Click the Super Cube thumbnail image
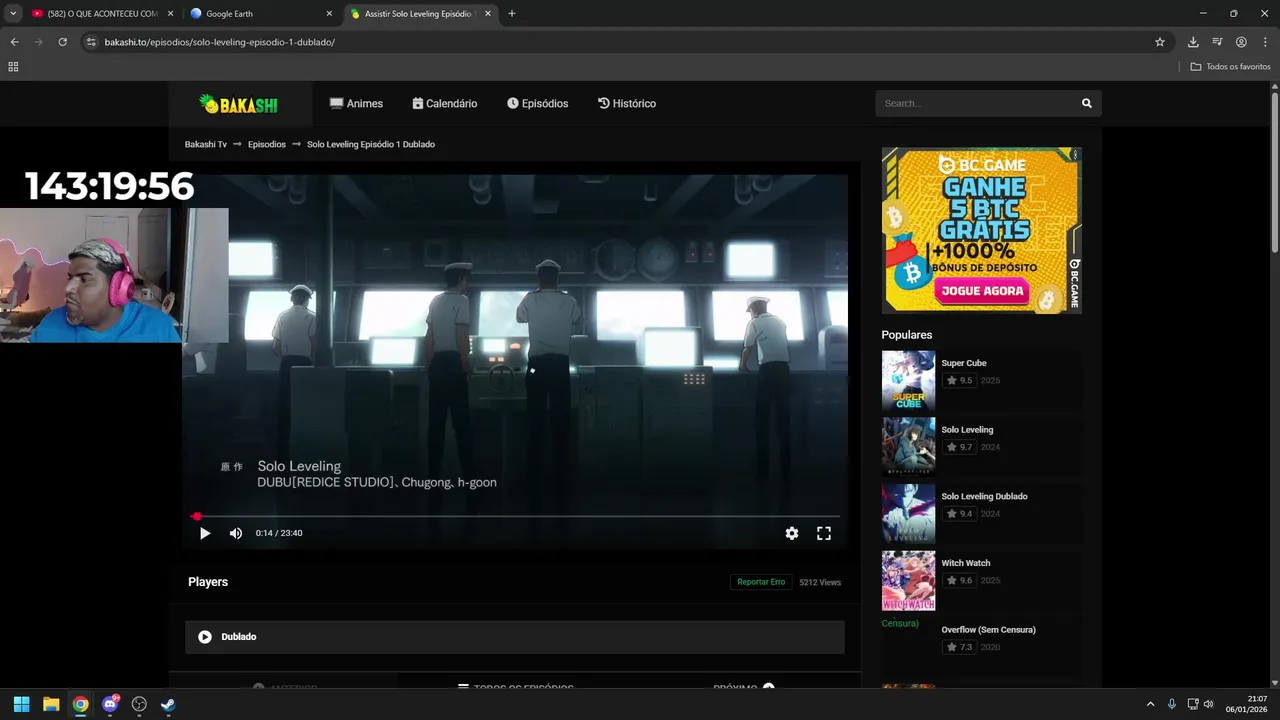Image resolution: width=1280 pixels, height=720 pixels. point(908,380)
